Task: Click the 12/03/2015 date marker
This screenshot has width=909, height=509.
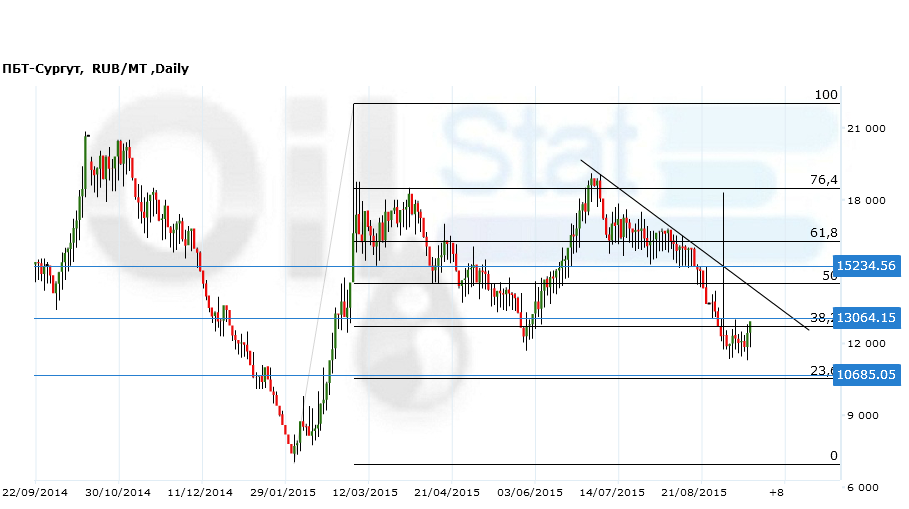Action: tap(365, 492)
